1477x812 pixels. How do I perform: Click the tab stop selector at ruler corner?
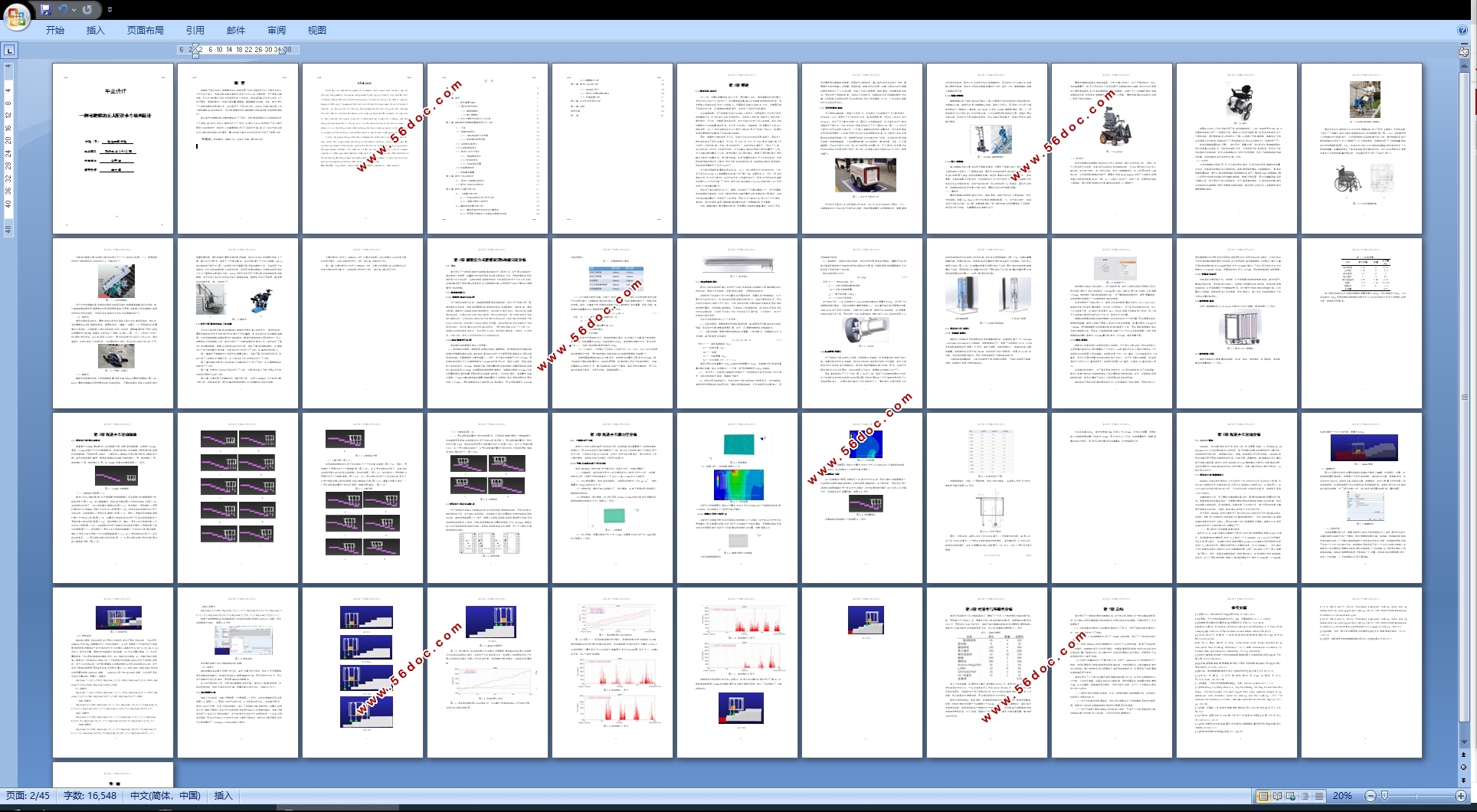point(9,51)
